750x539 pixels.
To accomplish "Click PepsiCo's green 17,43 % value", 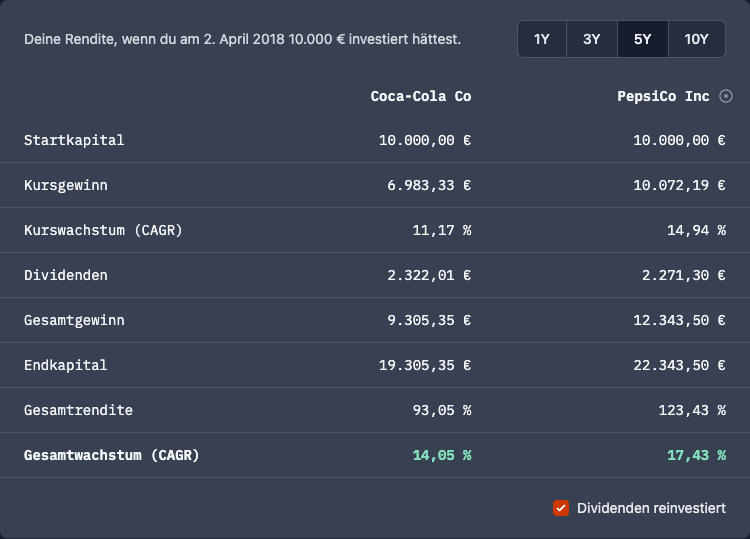I will (x=696, y=455).
